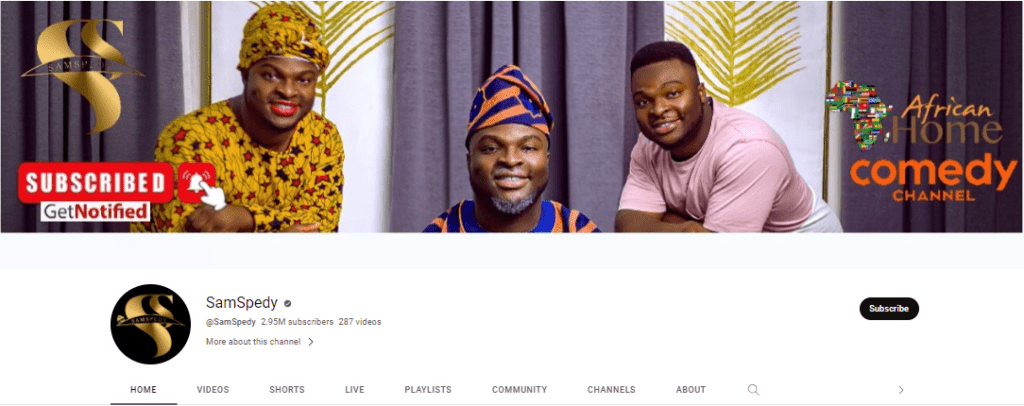This screenshot has height=406, width=1024.
Task: Click the gold SamSpedy logo in the banner
Action: [82, 73]
